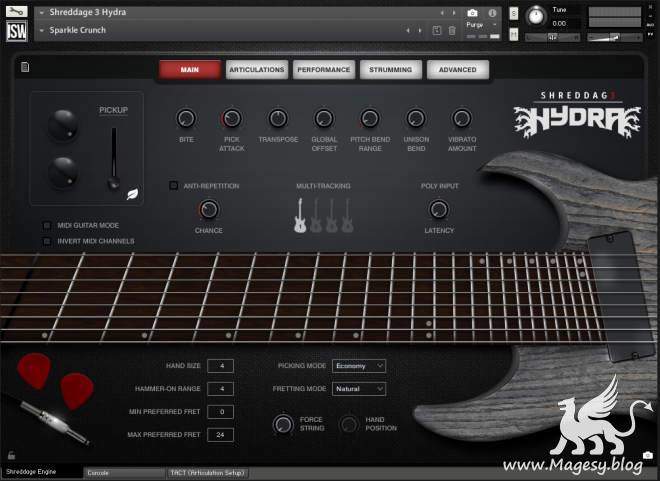660x481 pixels.
Task: Click the guitar cable jack plug image
Action: click(x=55, y=423)
